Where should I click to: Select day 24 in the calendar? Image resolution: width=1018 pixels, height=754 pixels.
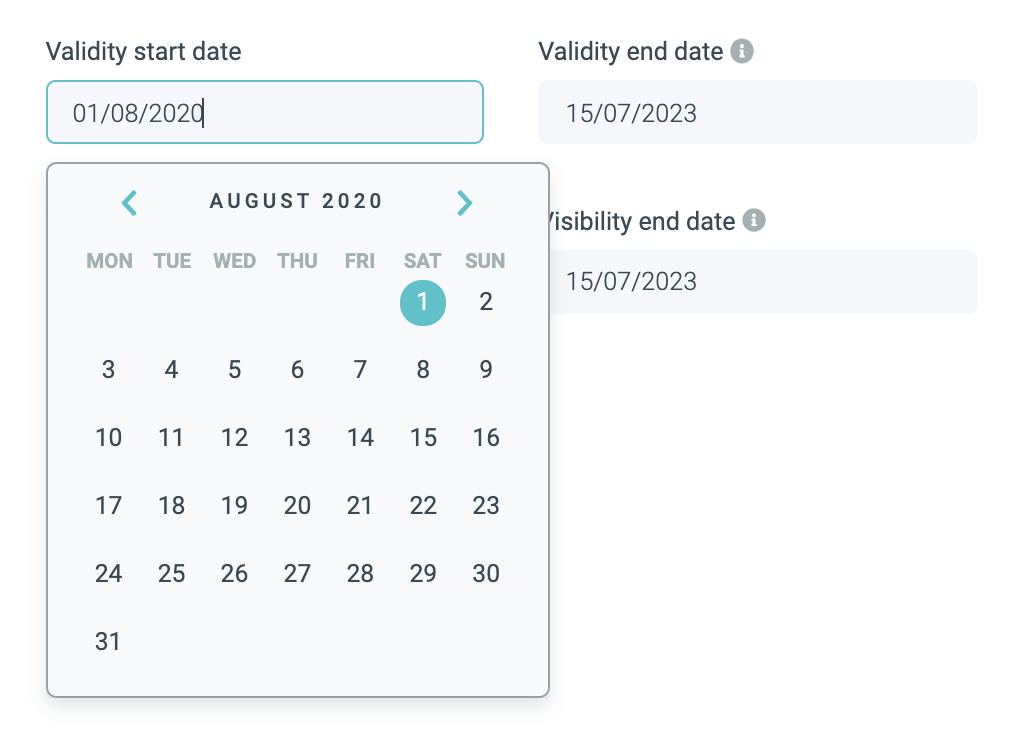pyautogui.click(x=108, y=574)
